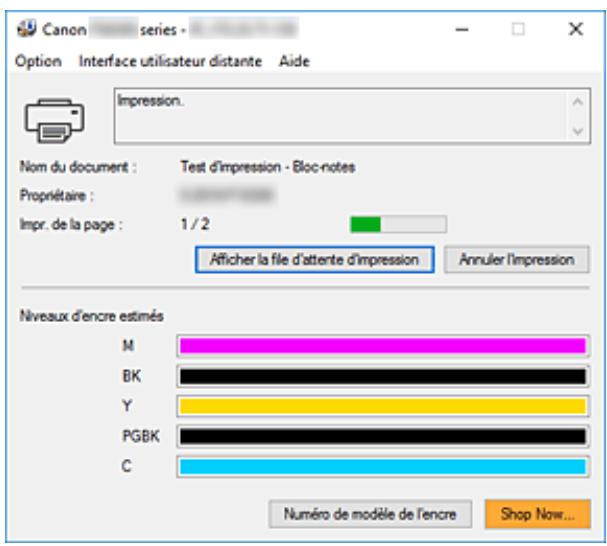Click Afficher la file d'attente d'impression
The image size is (607, 546).
coord(314,260)
